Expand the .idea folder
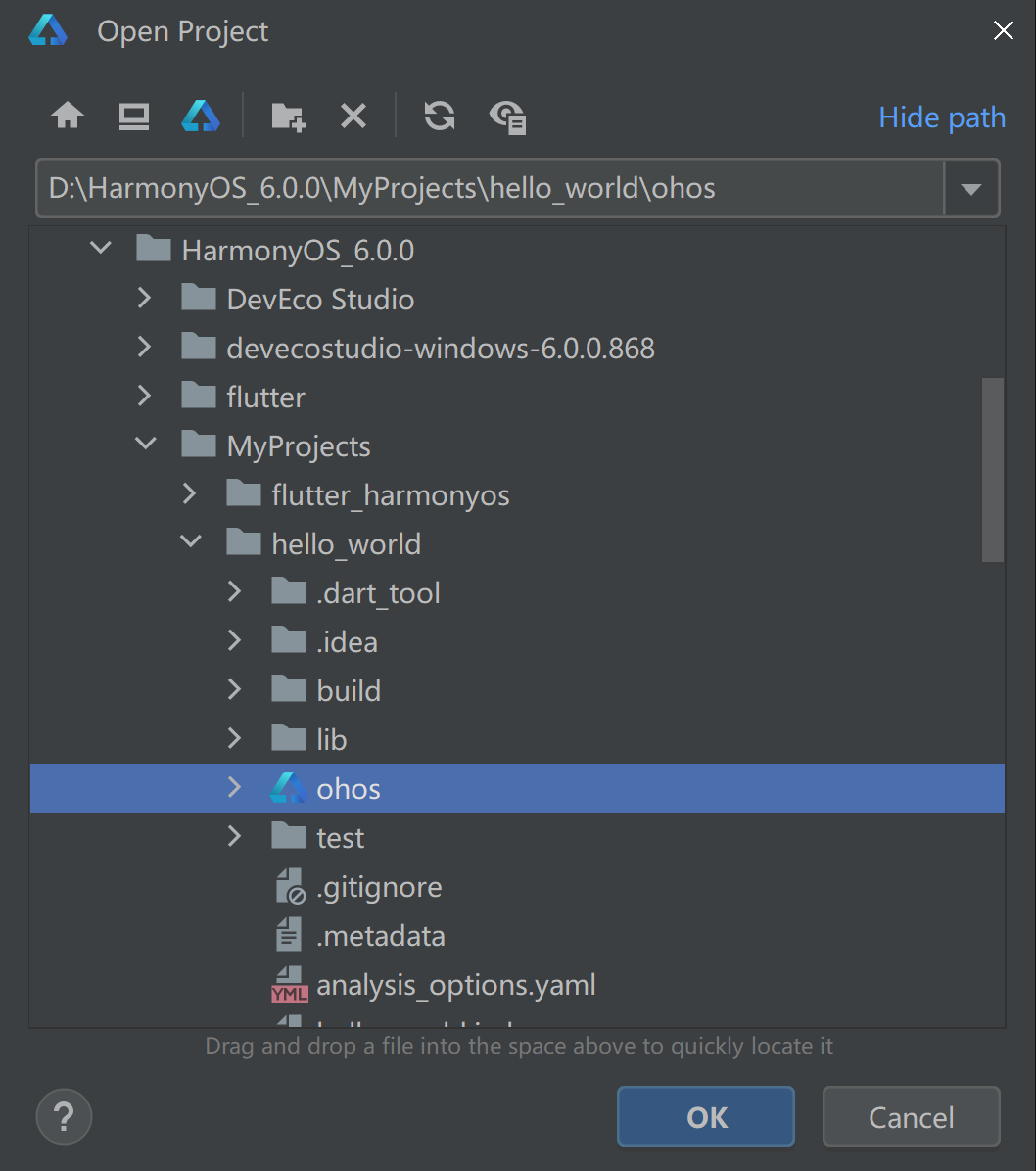This screenshot has width=1036, height=1171. click(x=235, y=640)
